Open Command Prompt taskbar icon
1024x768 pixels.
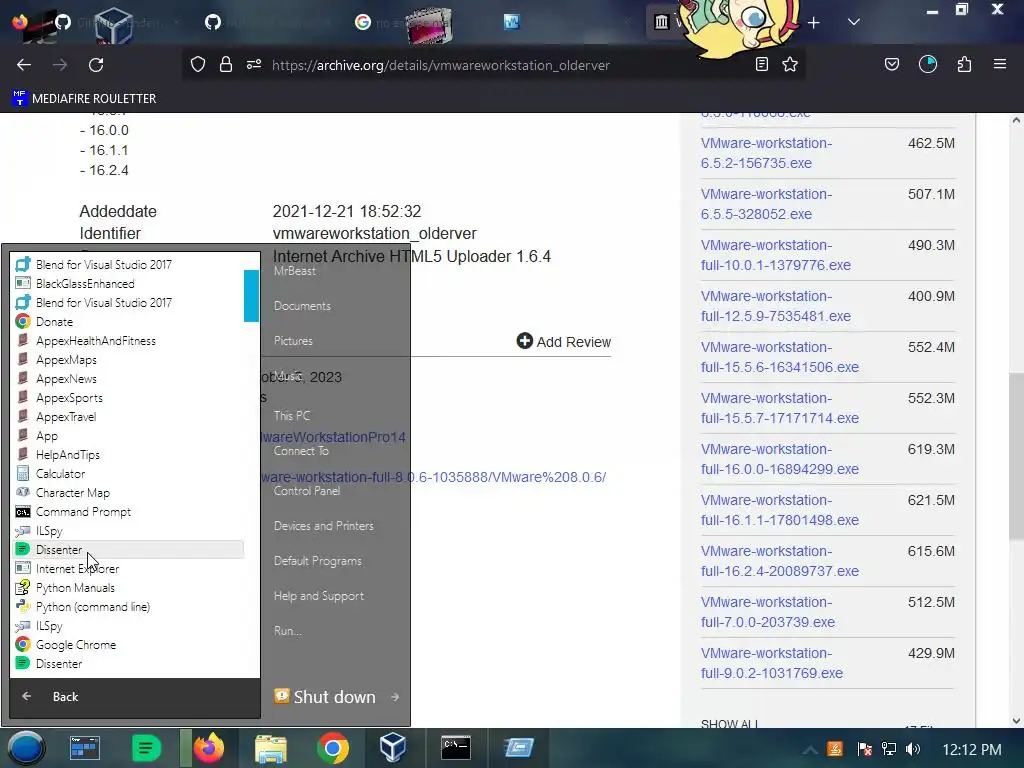456,748
